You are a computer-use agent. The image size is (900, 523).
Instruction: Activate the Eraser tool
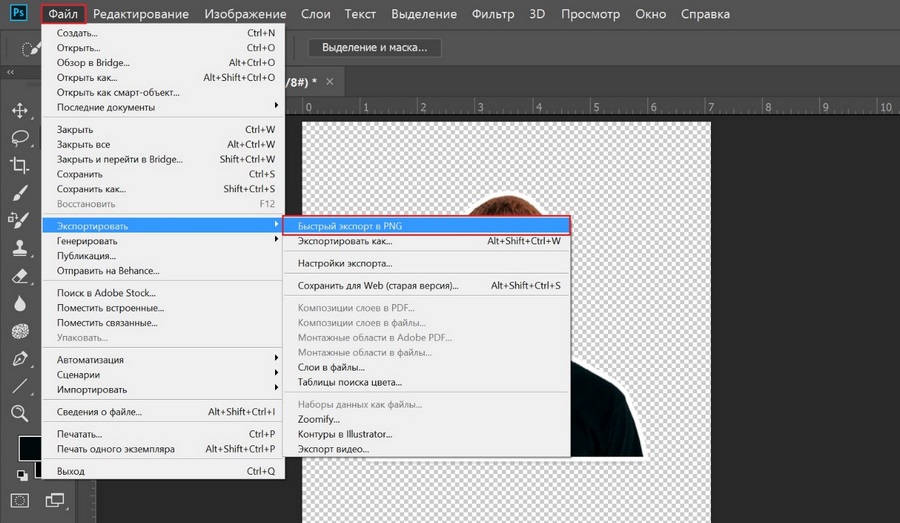pos(19,276)
